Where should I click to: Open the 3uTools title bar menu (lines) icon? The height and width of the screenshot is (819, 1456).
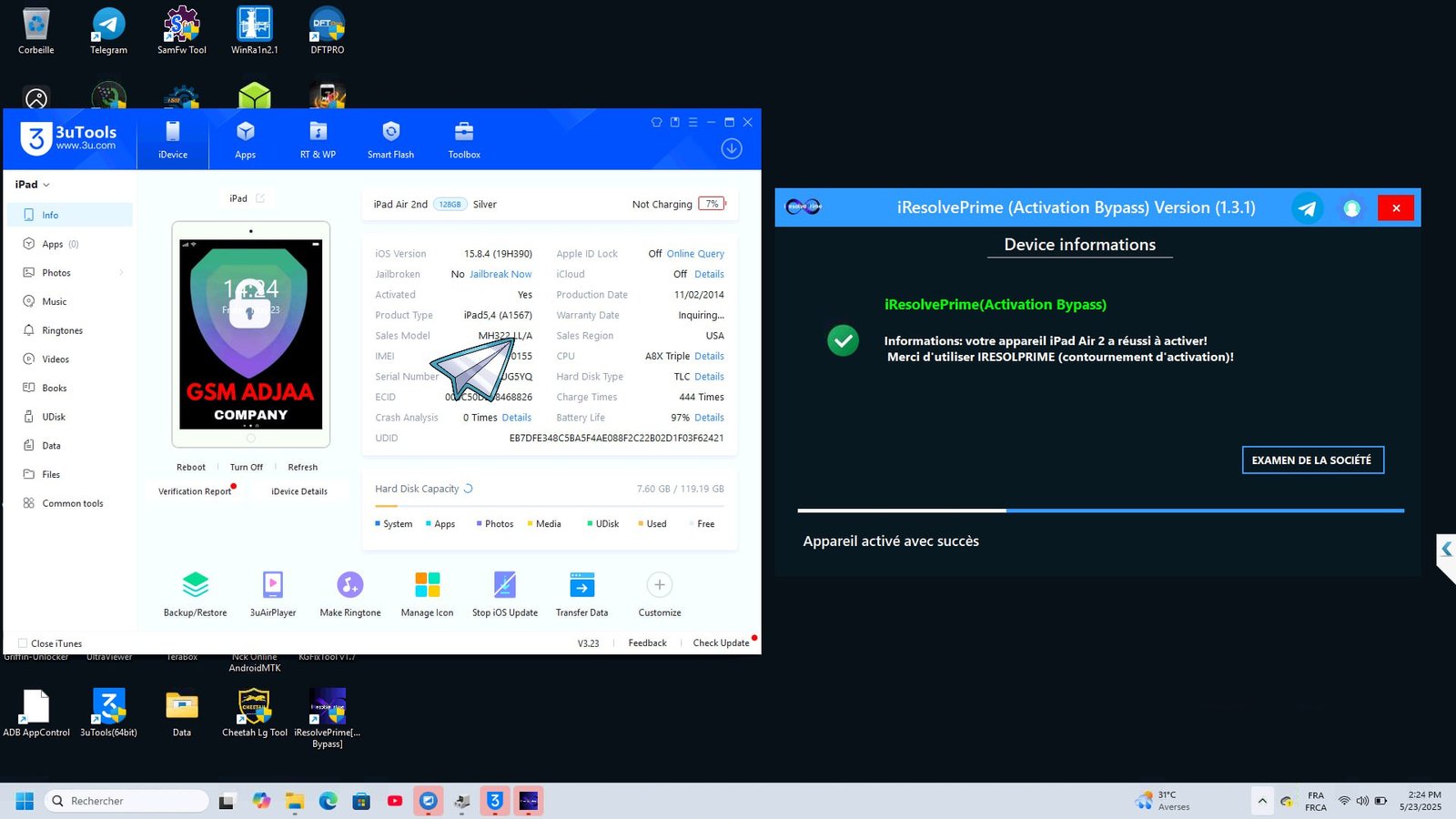[x=693, y=122]
